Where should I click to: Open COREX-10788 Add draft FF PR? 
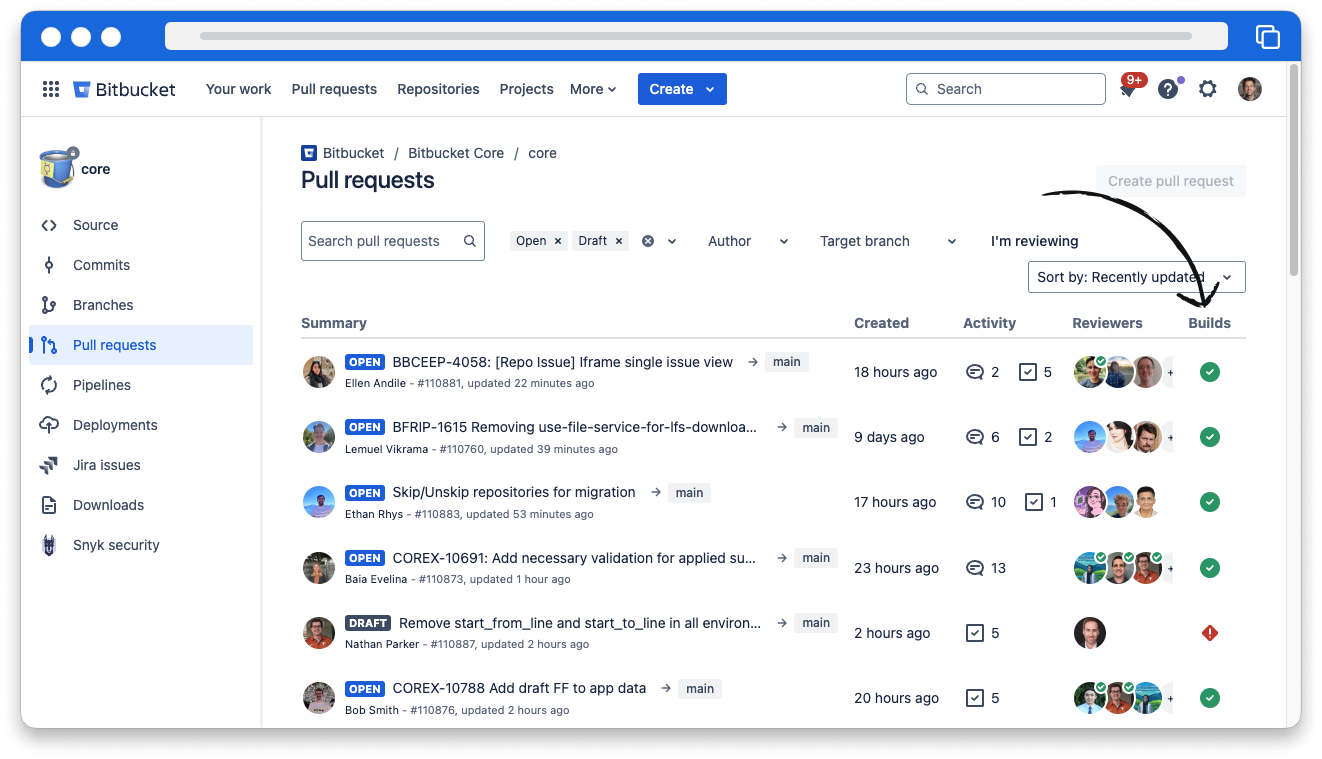point(519,688)
